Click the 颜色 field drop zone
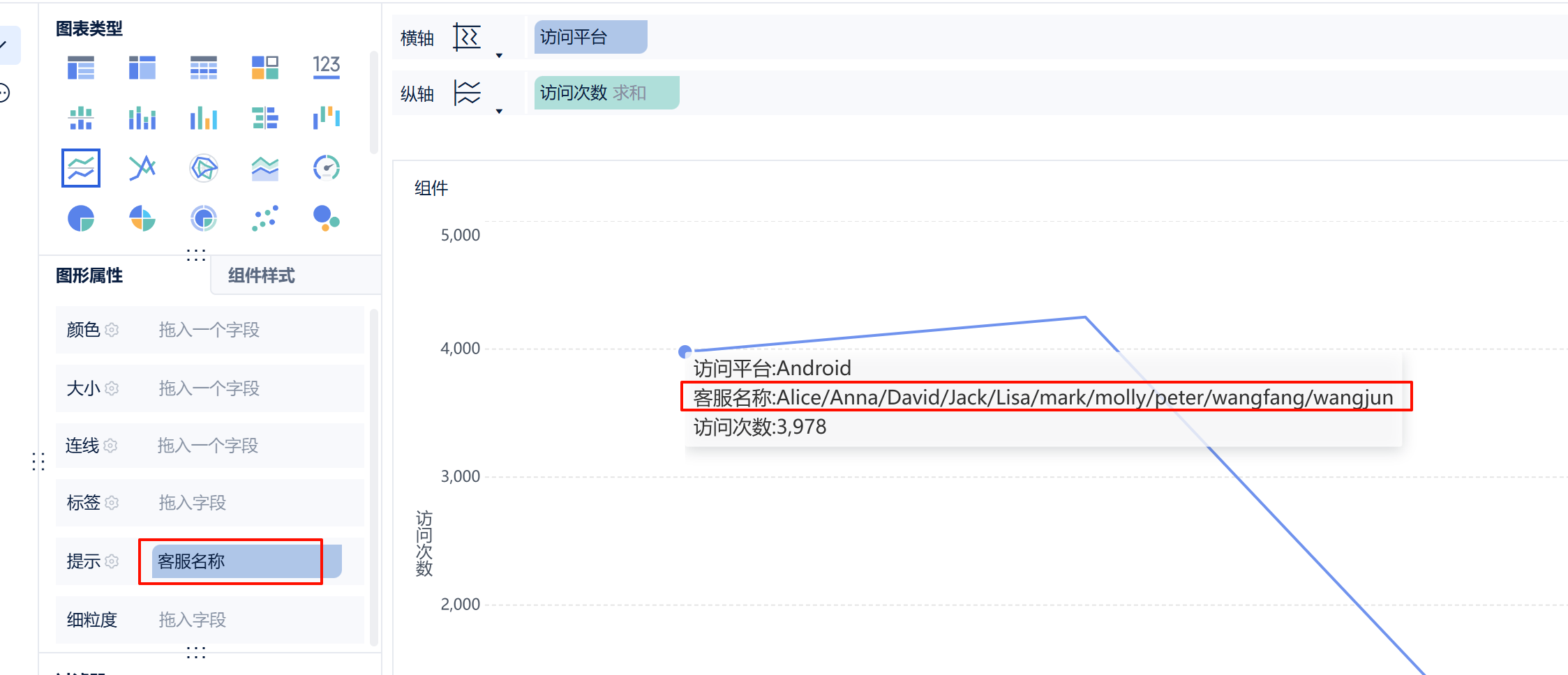1568x675 pixels. 209,330
